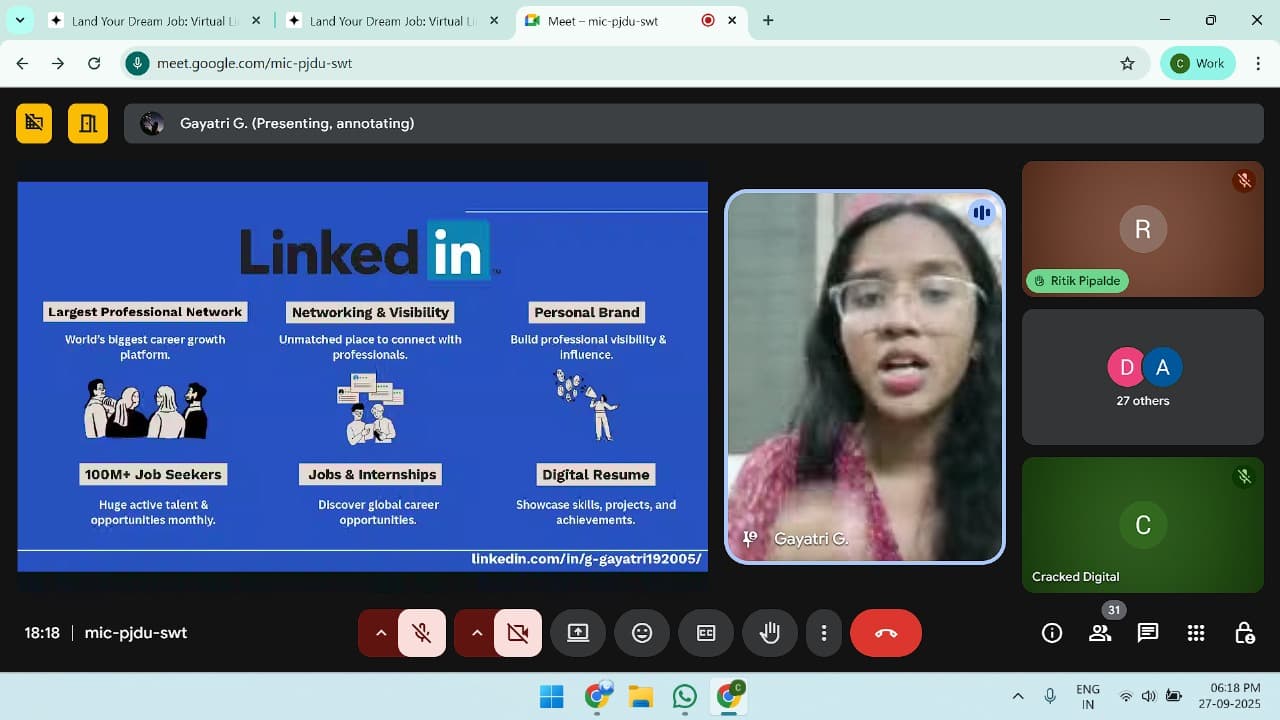Raise your hand in the meeting
The height and width of the screenshot is (720, 1280).
pyautogui.click(x=769, y=632)
